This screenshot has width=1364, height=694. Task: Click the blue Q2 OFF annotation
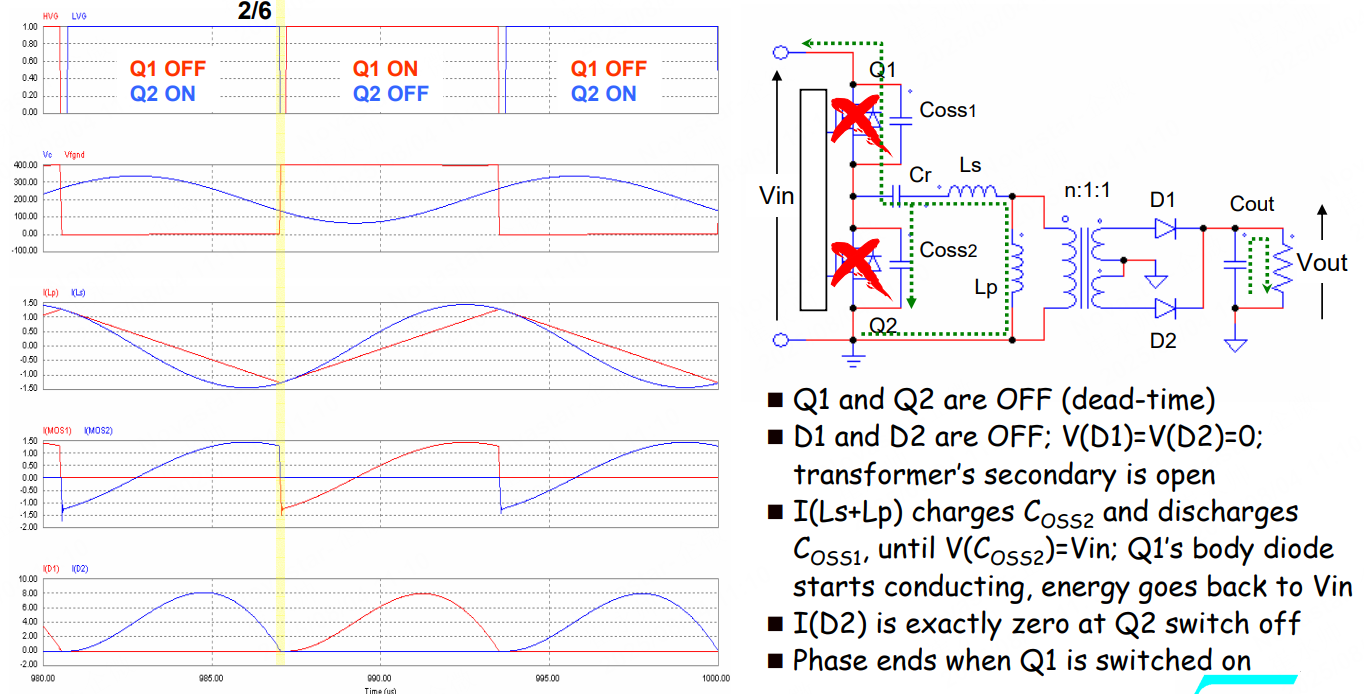[390, 94]
